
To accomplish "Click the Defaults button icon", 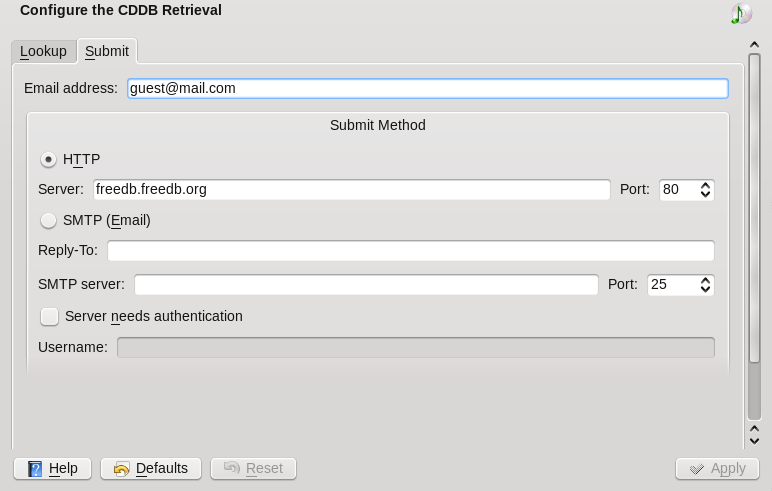I will (121, 468).
